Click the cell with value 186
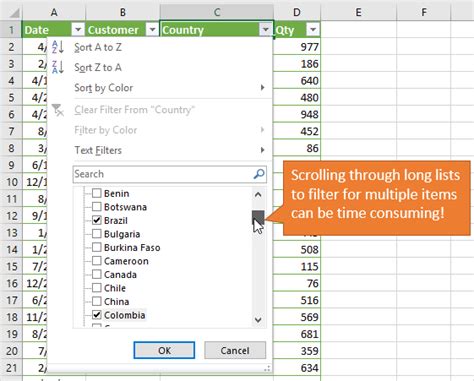This screenshot has height=381, width=474. pos(297,64)
